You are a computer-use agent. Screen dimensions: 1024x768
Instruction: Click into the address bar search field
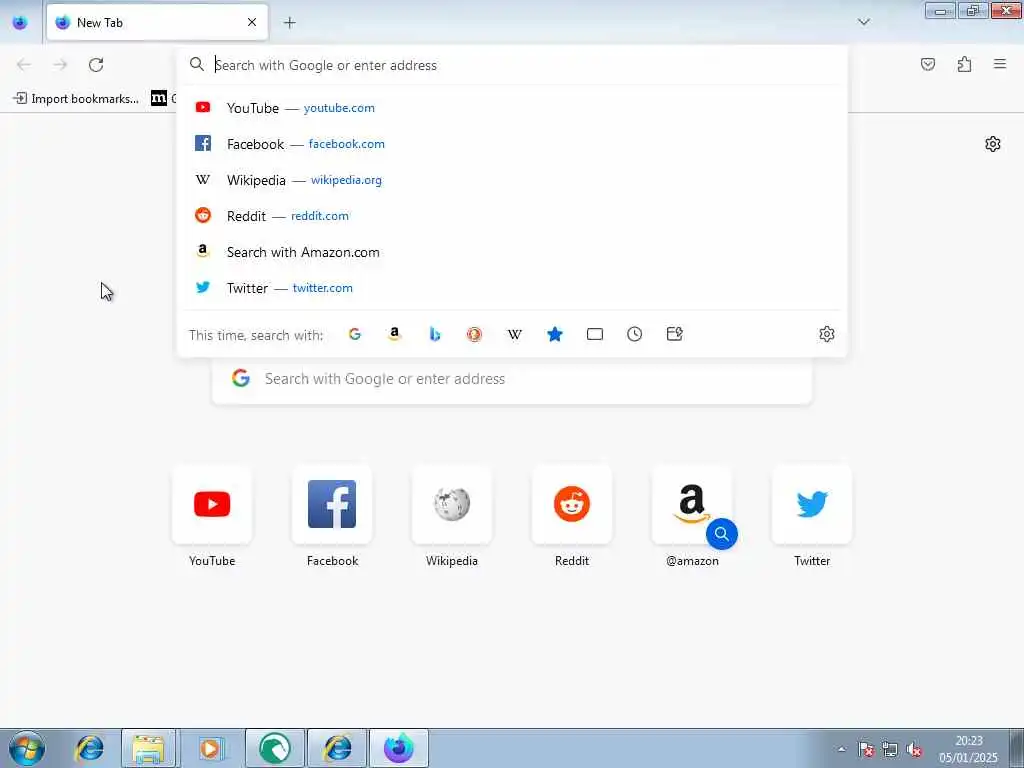pos(512,65)
